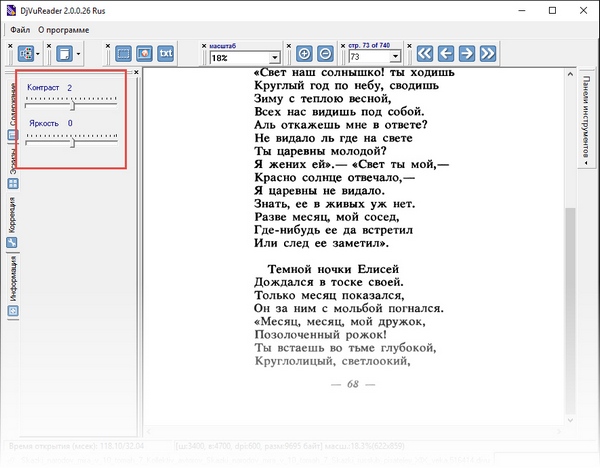The image size is (600, 468).
Task: Close the navigation arrows toolbar group
Action: (x=409, y=46)
